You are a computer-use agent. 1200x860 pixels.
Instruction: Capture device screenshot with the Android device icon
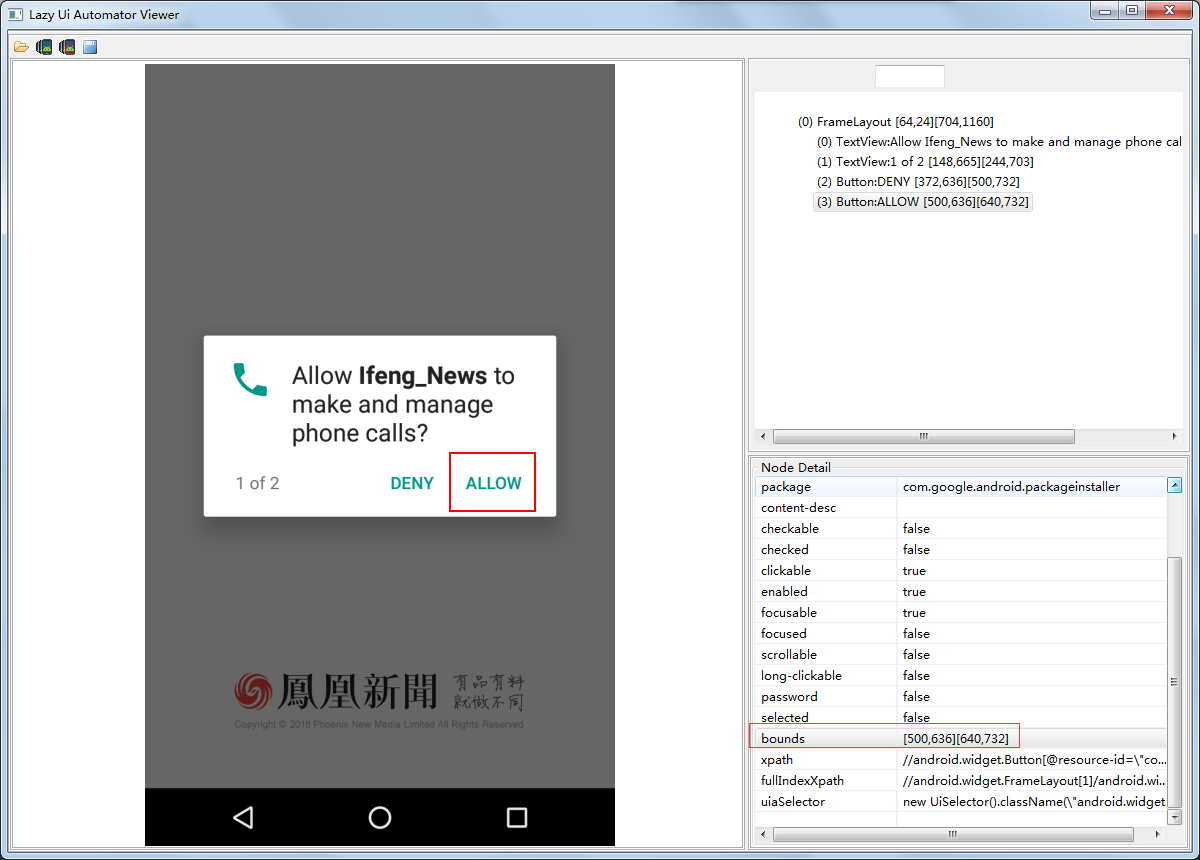(x=44, y=46)
